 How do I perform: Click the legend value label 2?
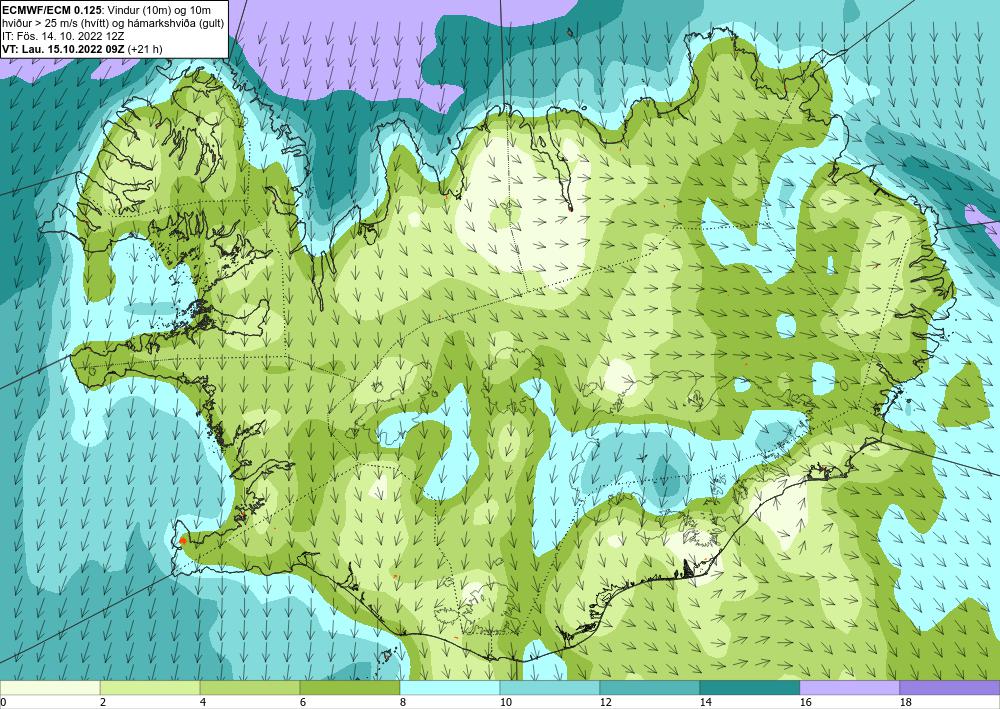point(103,702)
